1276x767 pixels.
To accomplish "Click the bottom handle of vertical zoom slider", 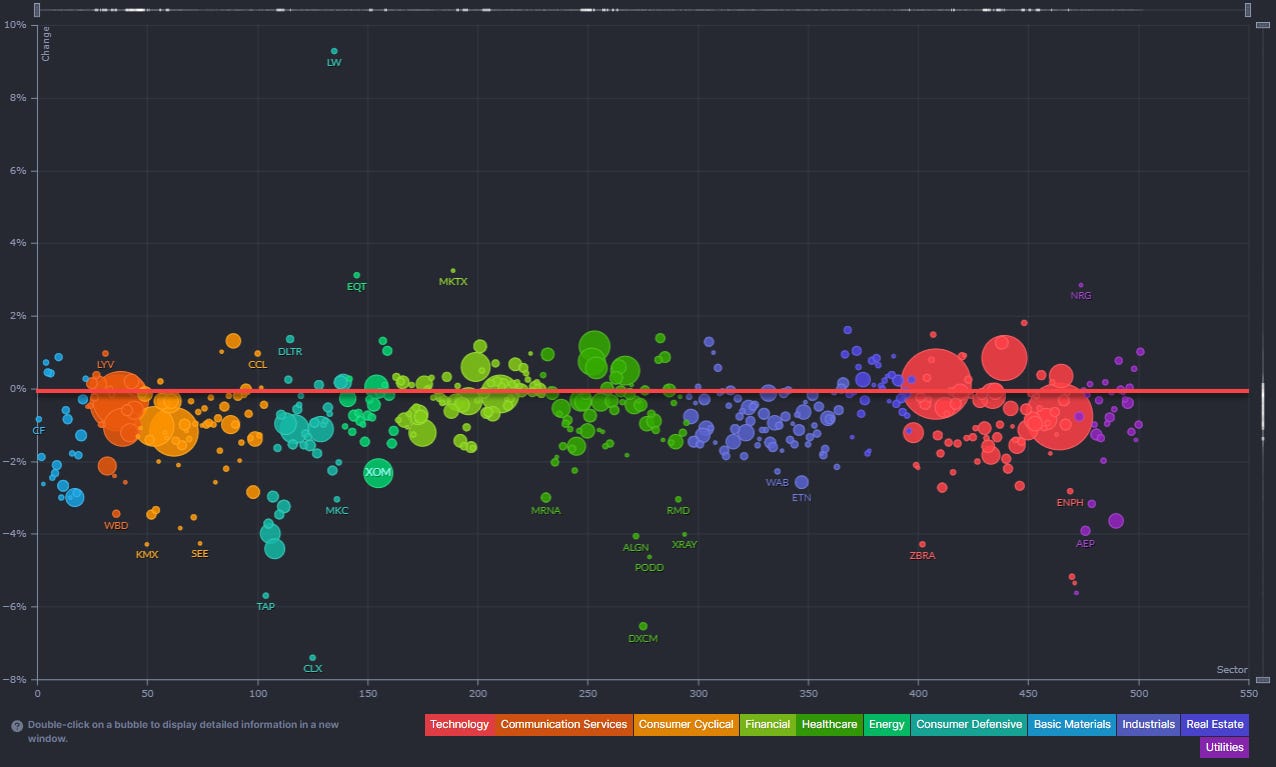I will pyautogui.click(x=1262, y=680).
